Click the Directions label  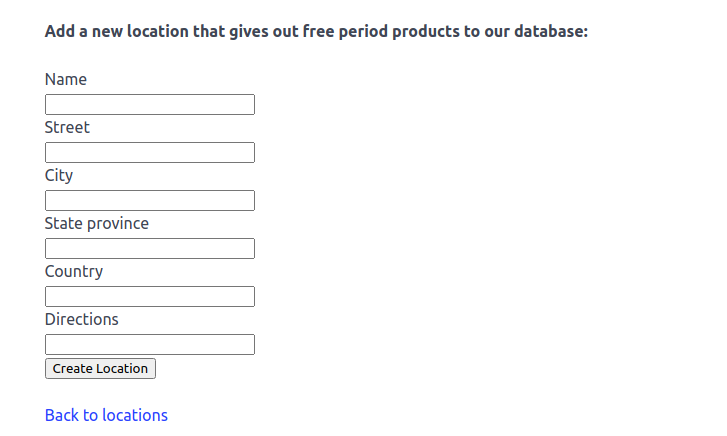(x=82, y=319)
